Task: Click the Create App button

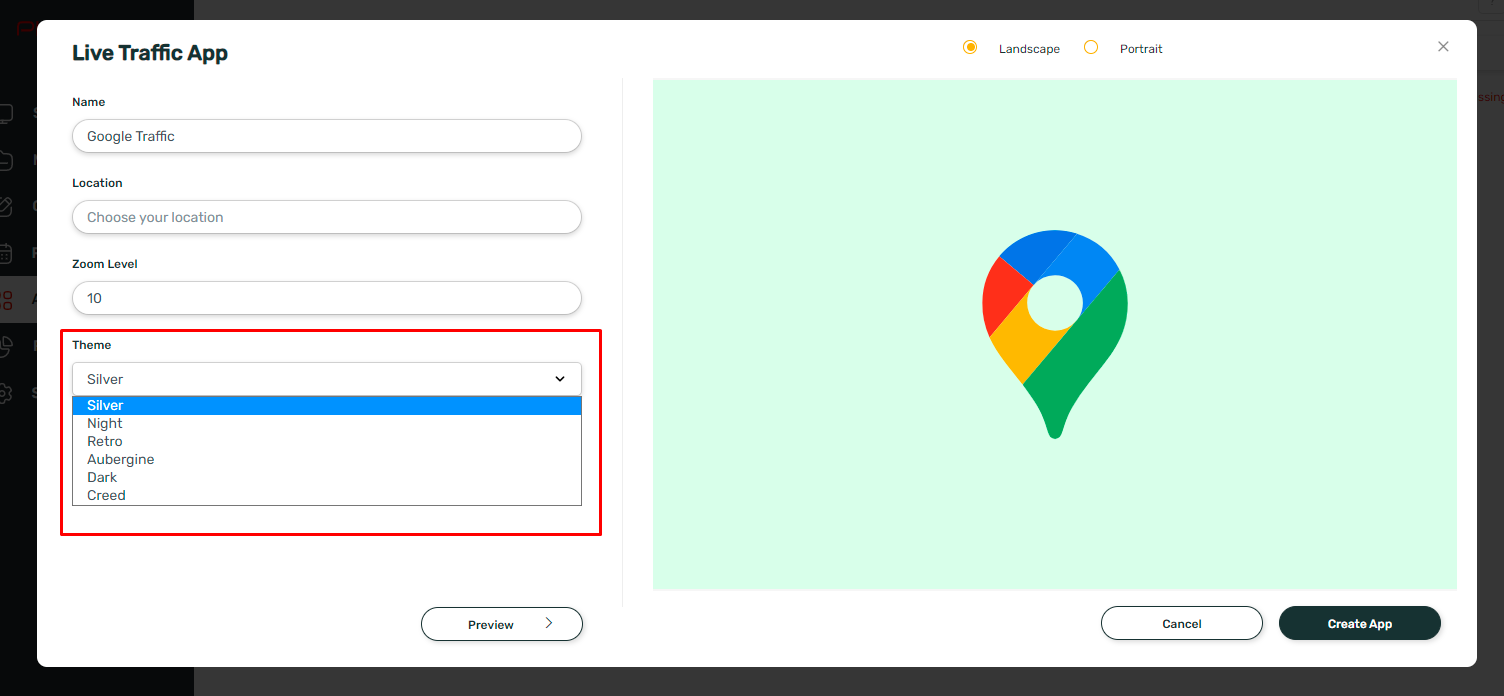Action: pos(1360,623)
